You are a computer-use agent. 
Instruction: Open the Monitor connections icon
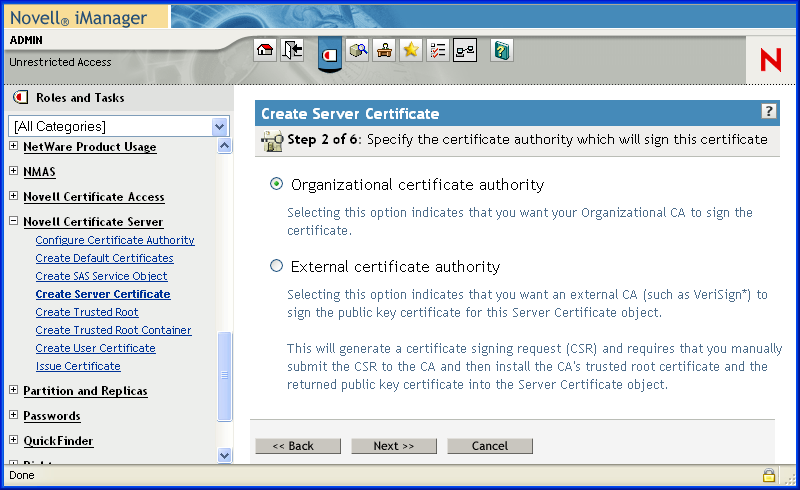[x=465, y=50]
